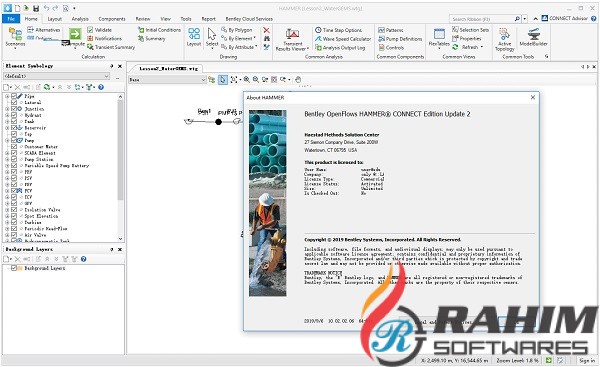The height and width of the screenshot is (367, 600).
Task: Open the By Attribute dropdown arrow
Action: (256, 47)
